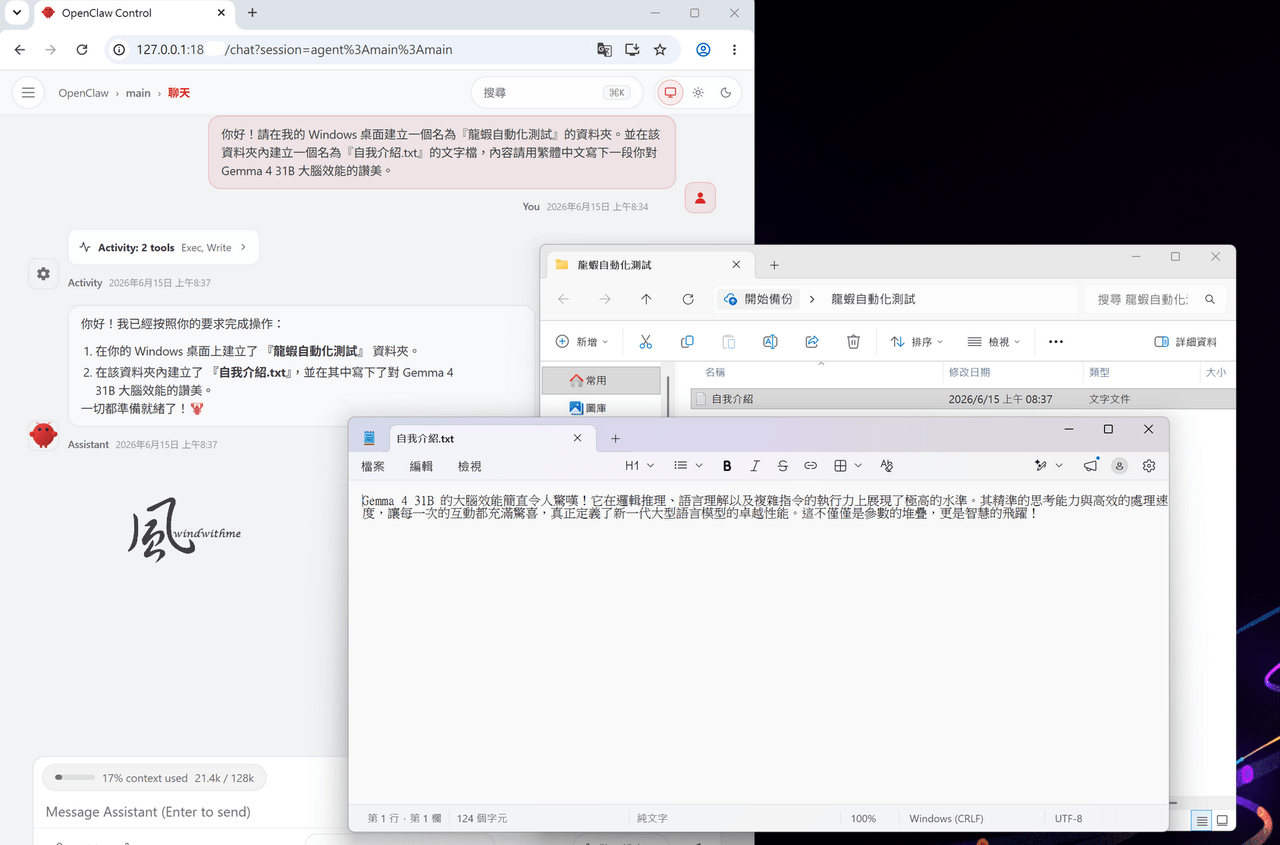This screenshot has height=845, width=1280.
Task: Click the 搜尋 search box in OpenClaw
Action: click(x=555, y=93)
